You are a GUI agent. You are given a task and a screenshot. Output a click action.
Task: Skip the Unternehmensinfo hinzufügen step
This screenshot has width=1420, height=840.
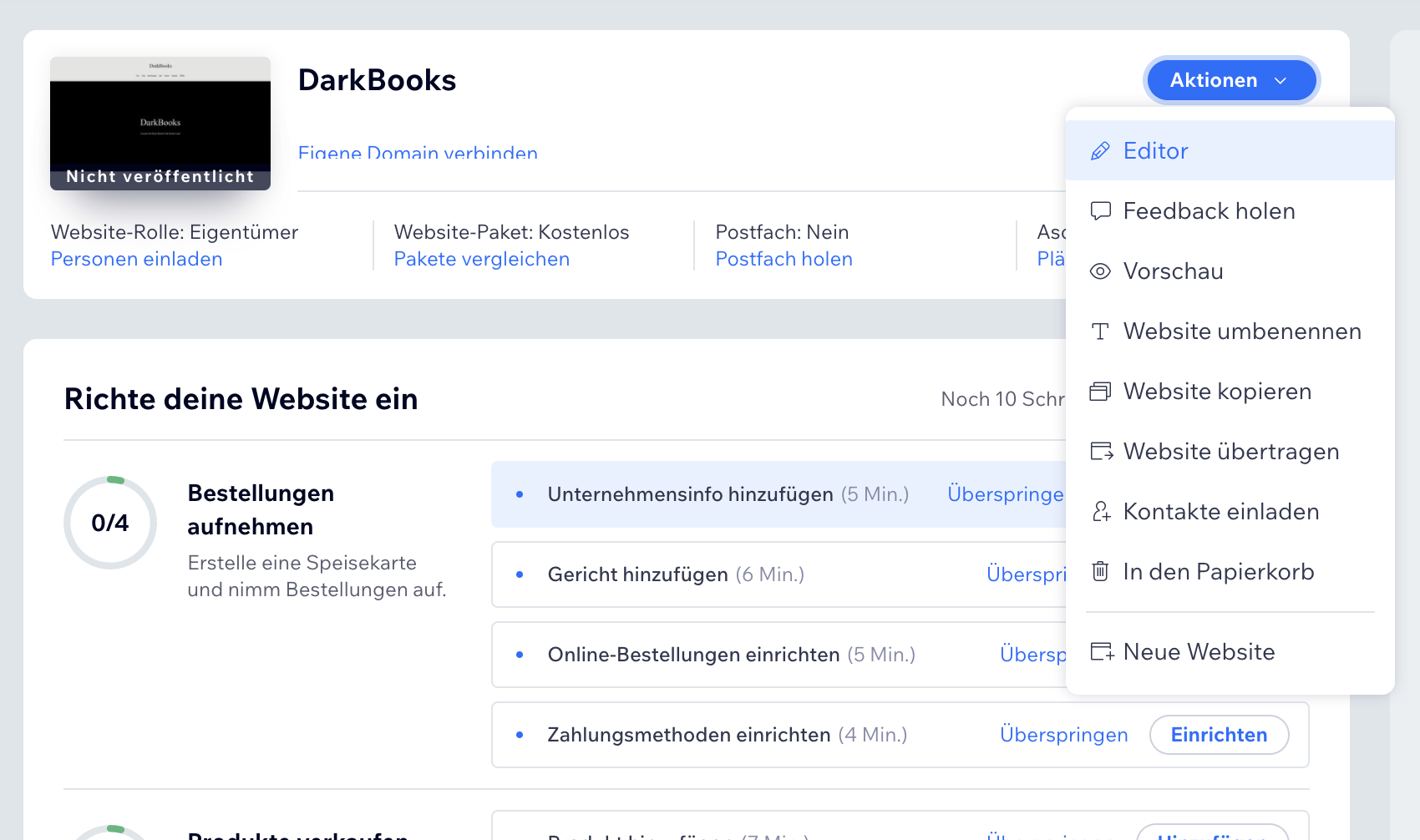pyautogui.click(x=1007, y=494)
